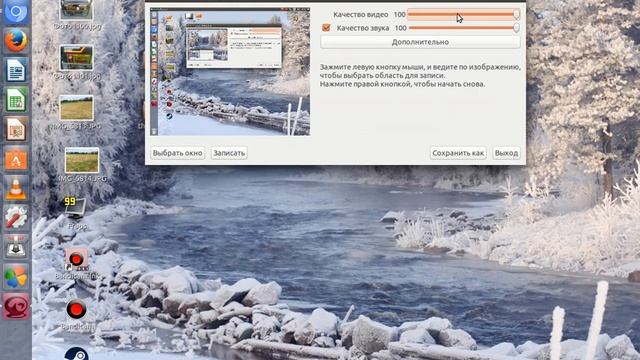
Task: Open System Settings gear-and-wrench icon
Action: coord(16,218)
